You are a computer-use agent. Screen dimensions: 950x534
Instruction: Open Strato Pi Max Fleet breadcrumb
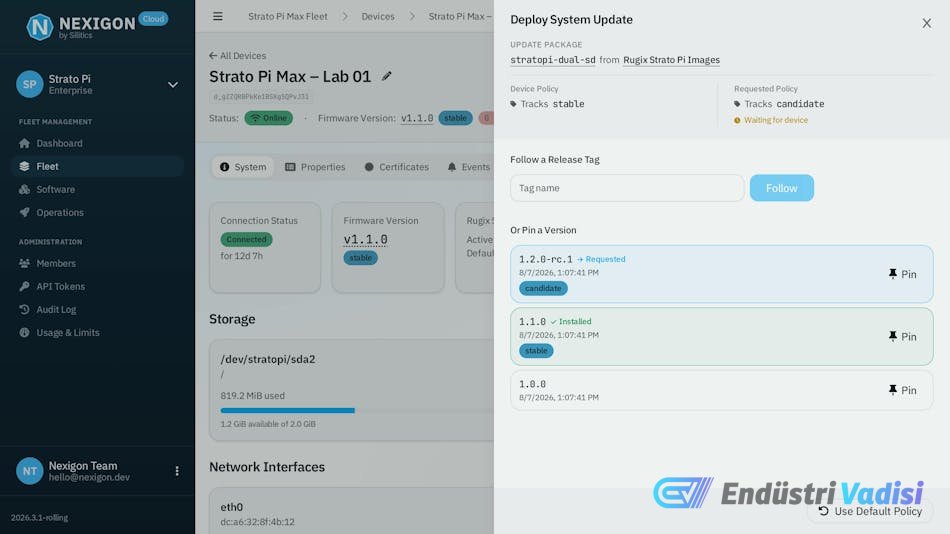(288, 16)
